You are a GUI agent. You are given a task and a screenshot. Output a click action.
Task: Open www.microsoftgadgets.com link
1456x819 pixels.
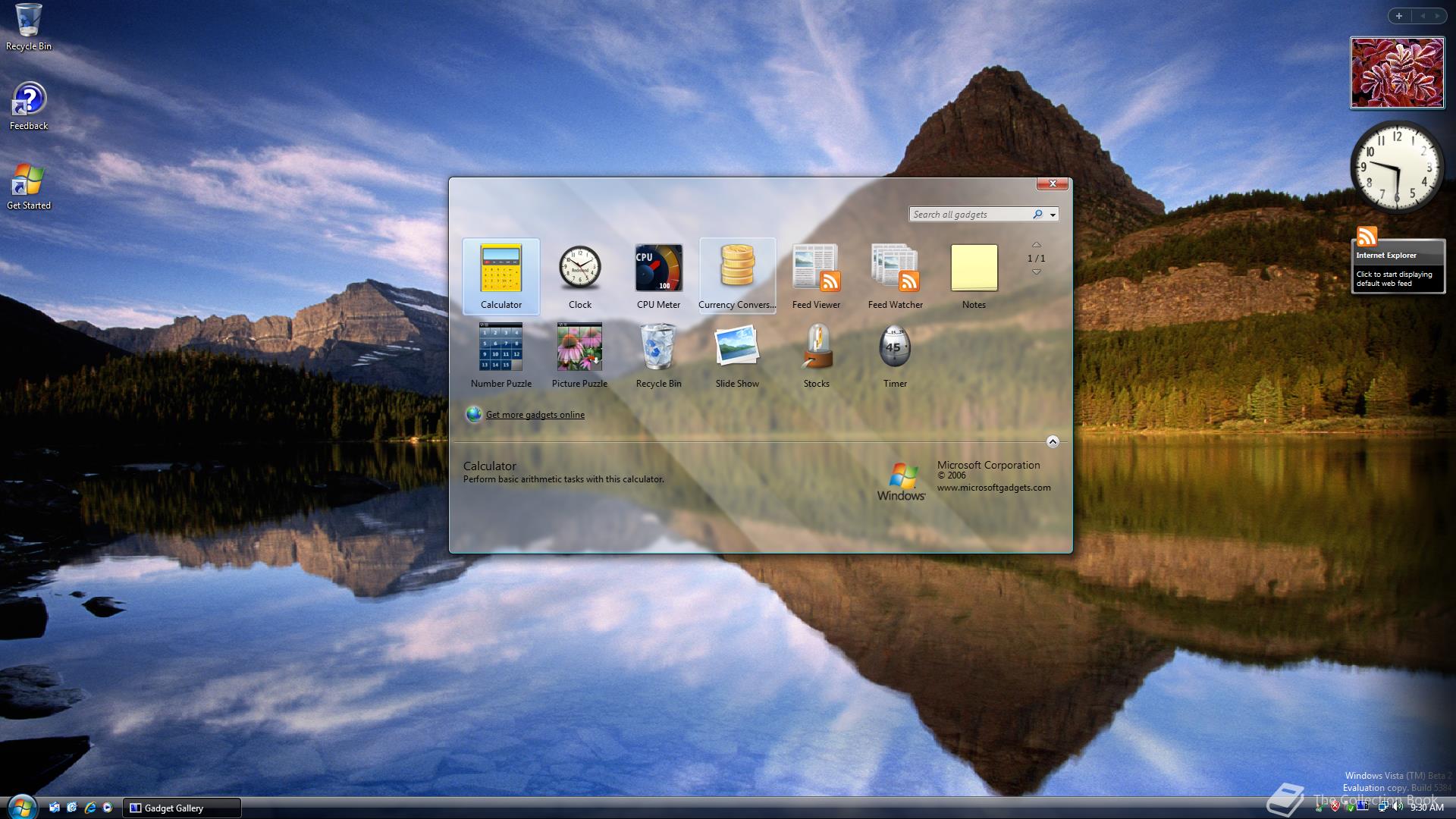(993, 488)
